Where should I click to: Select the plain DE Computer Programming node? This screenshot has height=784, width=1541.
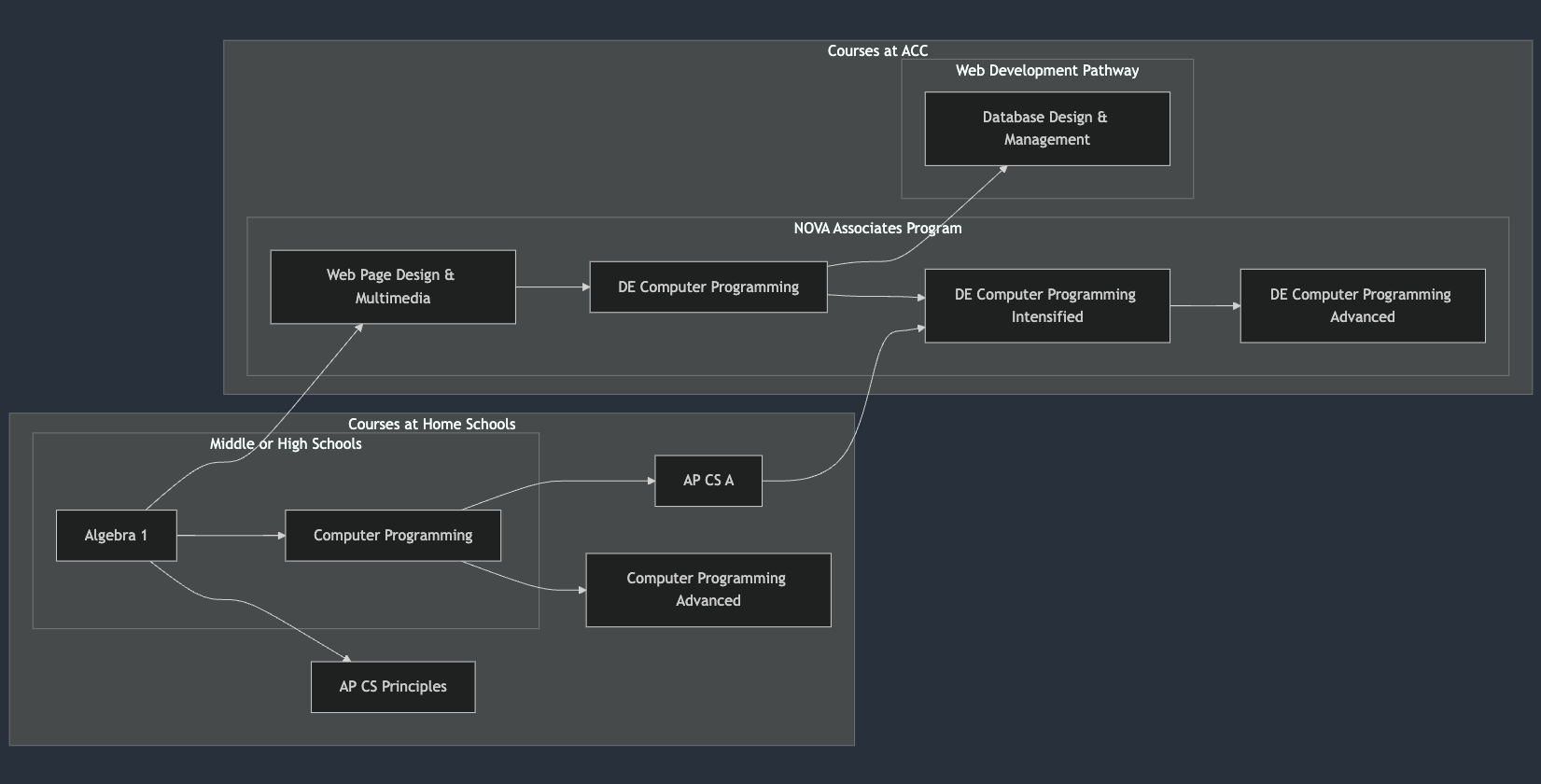[707, 287]
